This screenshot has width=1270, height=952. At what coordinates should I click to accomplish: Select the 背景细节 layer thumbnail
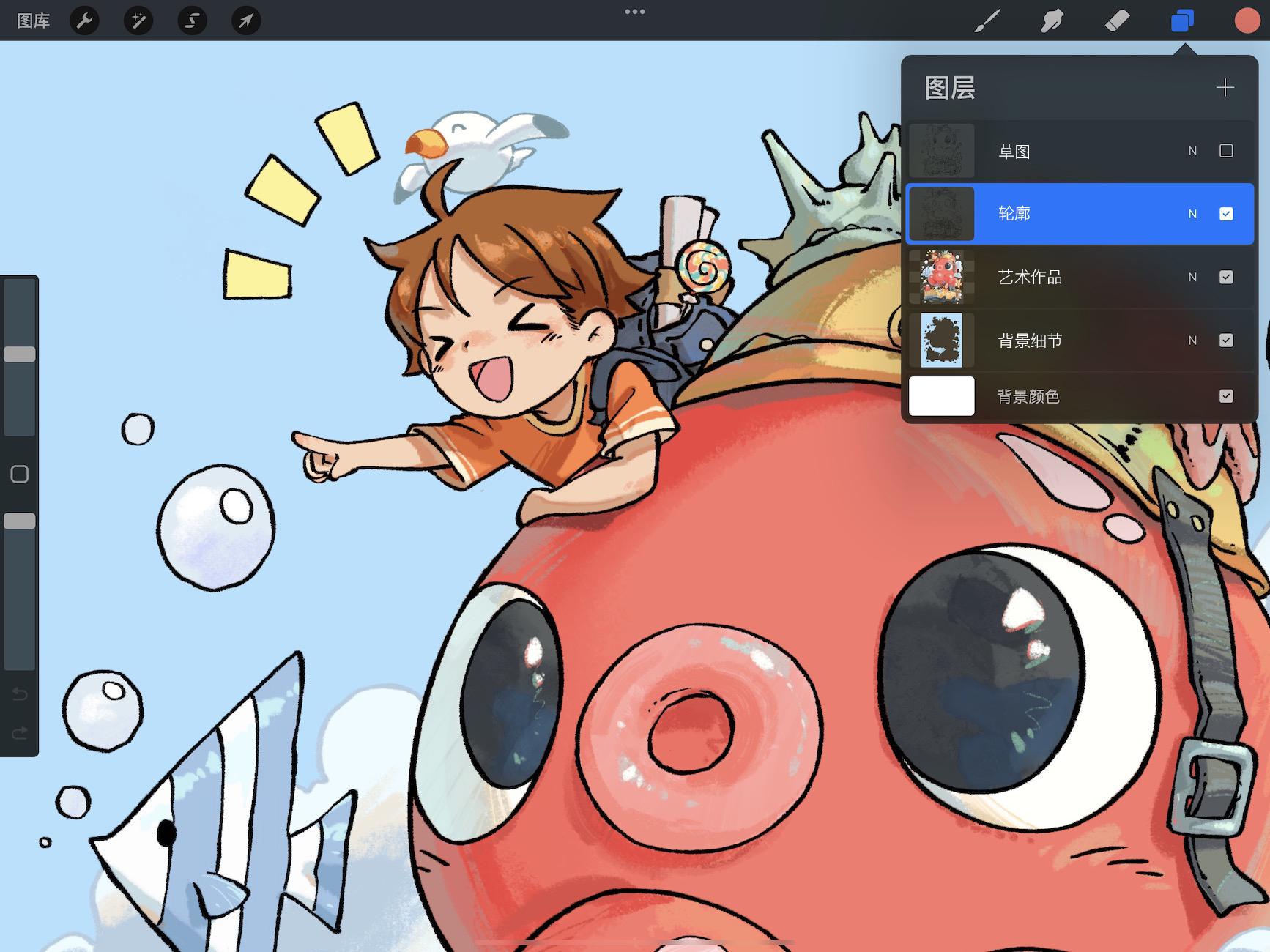click(942, 341)
